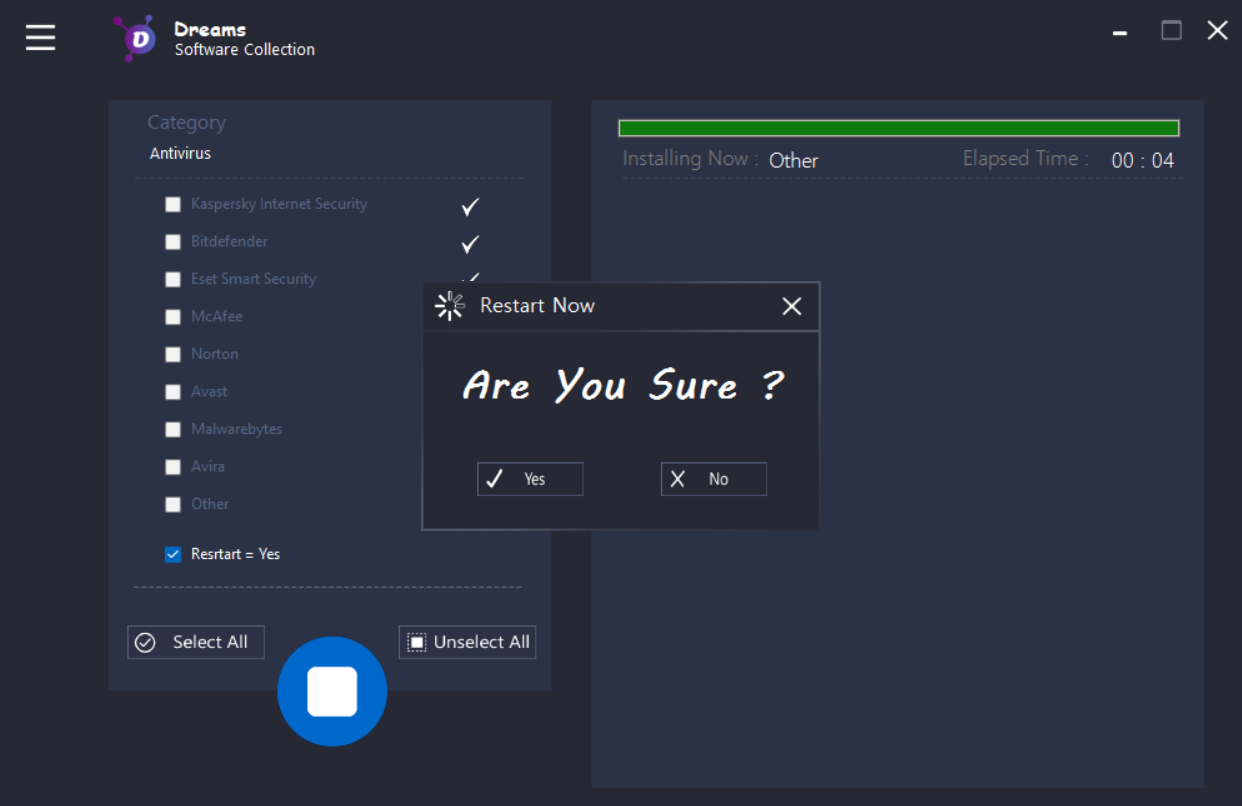Confirm restart with Yes button

(x=530, y=479)
